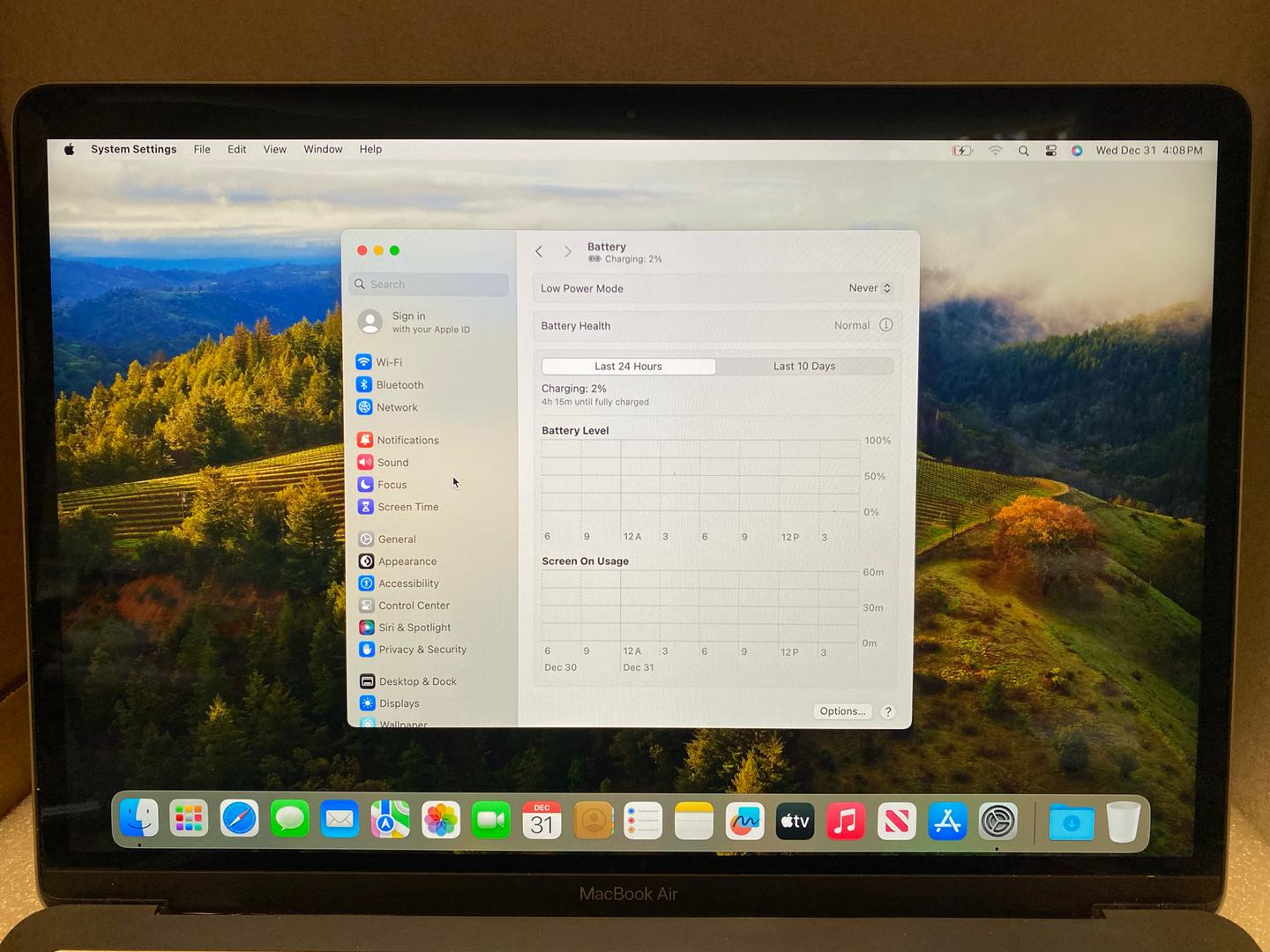Open the Edit menu
This screenshot has width=1270, height=952.
(236, 149)
